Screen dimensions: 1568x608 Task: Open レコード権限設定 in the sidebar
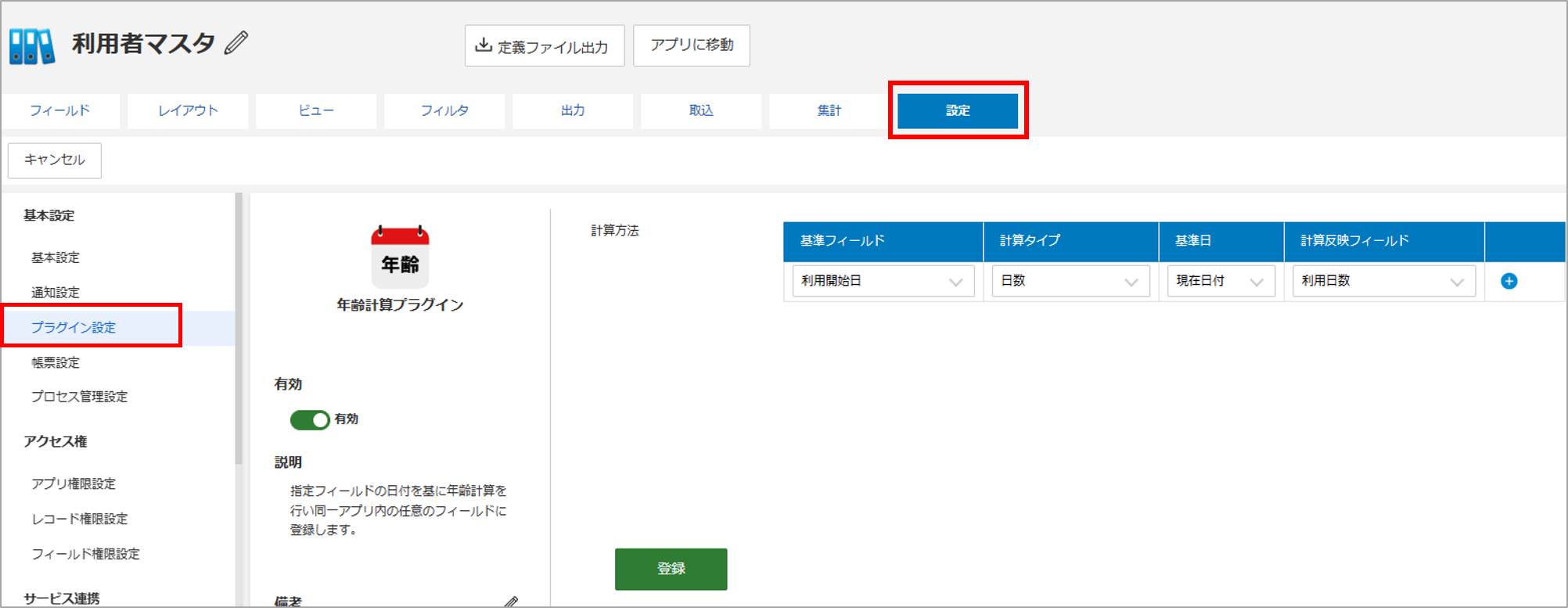(x=79, y=519)
